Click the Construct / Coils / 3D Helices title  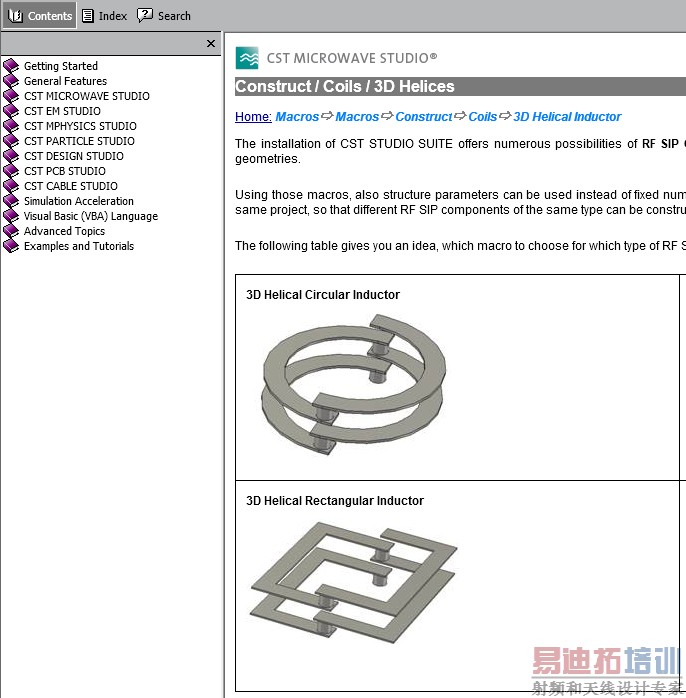[x=345, y=86]
